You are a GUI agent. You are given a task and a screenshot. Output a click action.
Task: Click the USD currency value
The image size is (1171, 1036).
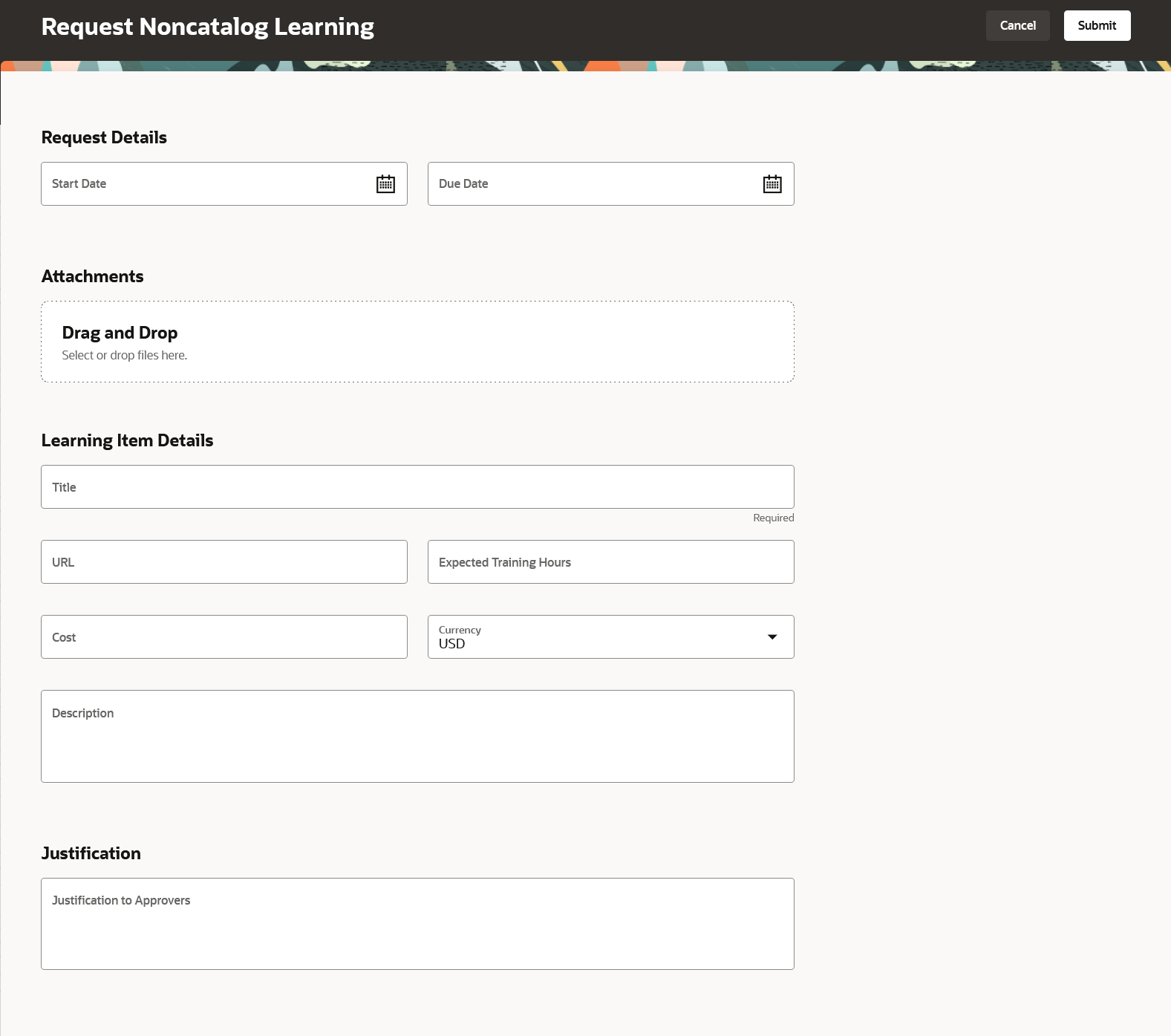452,644
